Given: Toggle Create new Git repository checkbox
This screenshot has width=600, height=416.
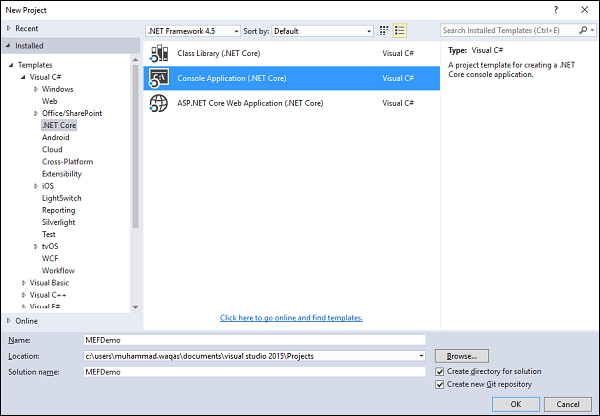Looking at the screenshot, I should tap(440, 384).
